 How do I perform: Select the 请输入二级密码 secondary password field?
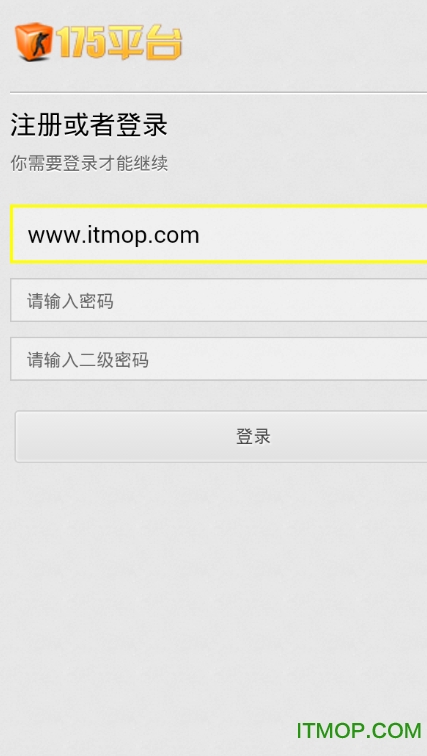click(x=219, y=359)
